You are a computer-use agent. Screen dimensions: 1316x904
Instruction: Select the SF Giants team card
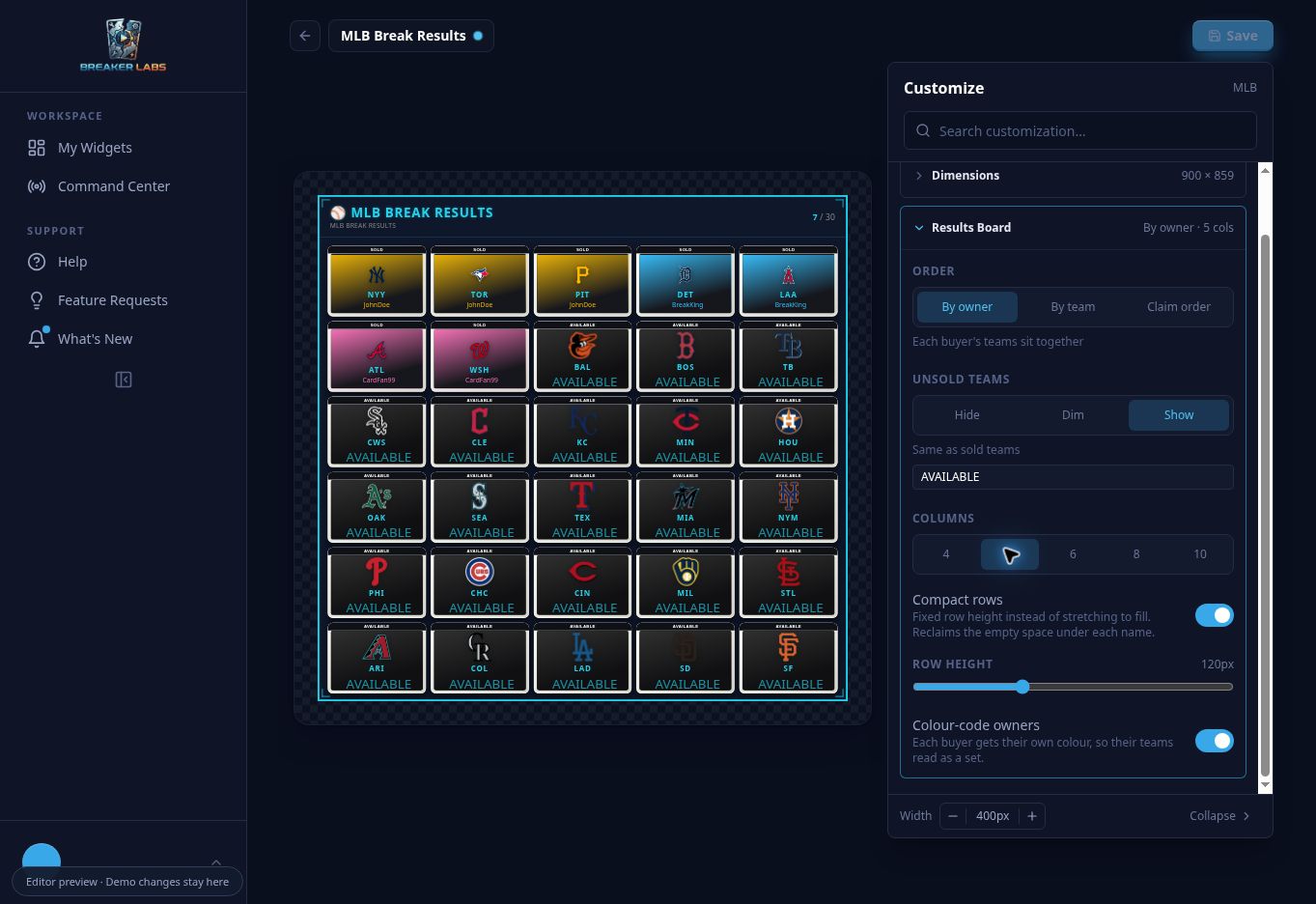click(x=789, y=658)
